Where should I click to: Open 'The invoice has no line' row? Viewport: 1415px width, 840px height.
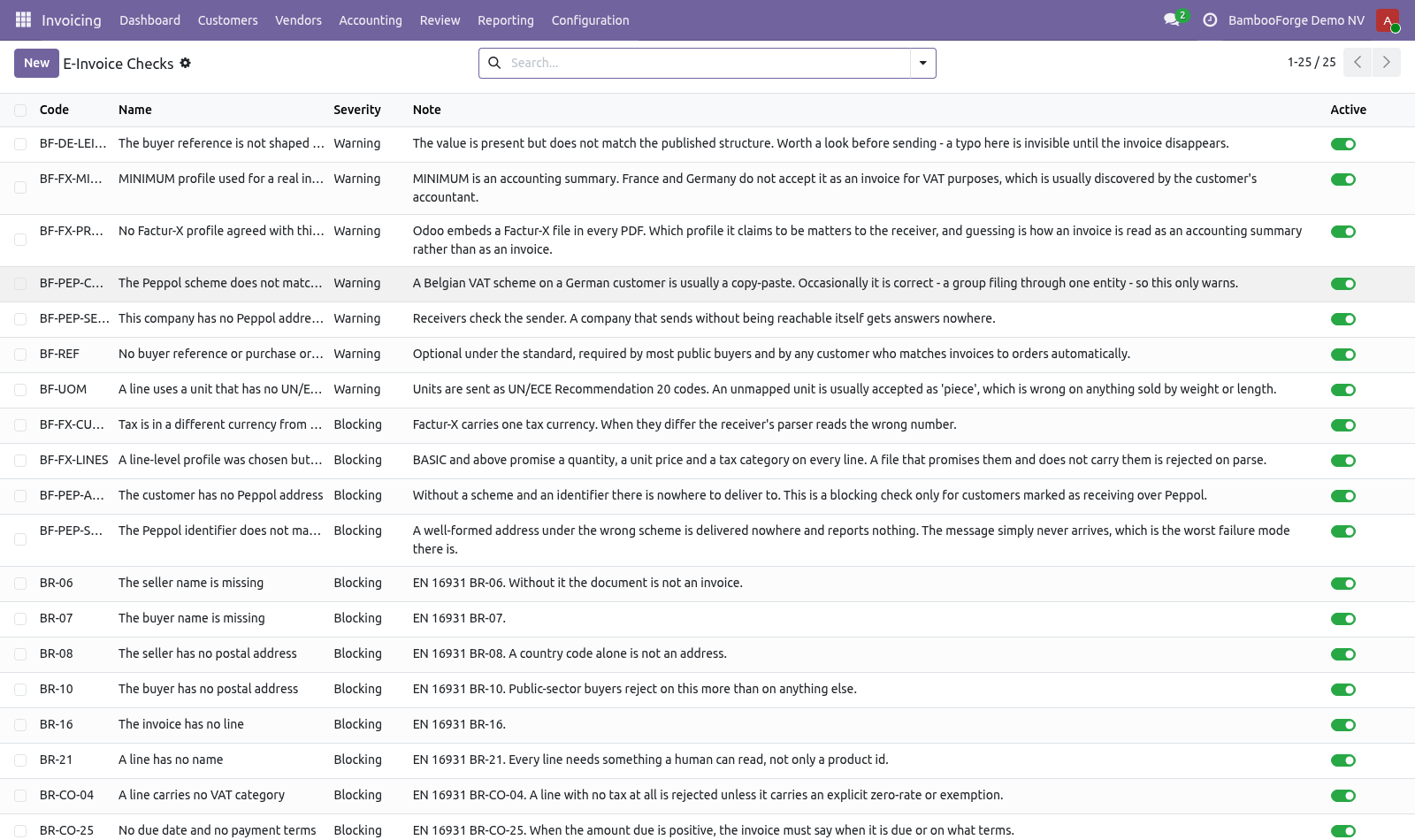pyautogui.click(x=181, y=724)
